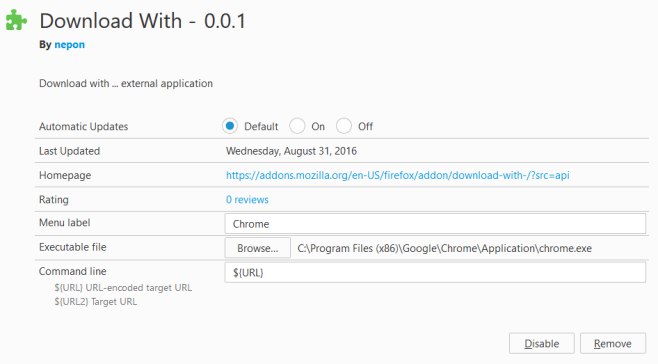Set automatic updates to Off
This screenshot has width=658, height=364.
pos(344,126)
